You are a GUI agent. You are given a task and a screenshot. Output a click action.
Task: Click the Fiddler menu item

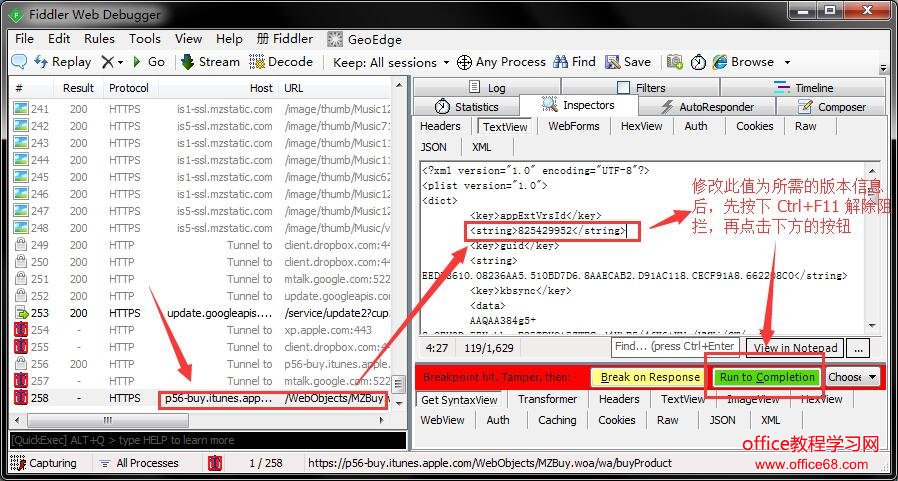tap(285, 39)
